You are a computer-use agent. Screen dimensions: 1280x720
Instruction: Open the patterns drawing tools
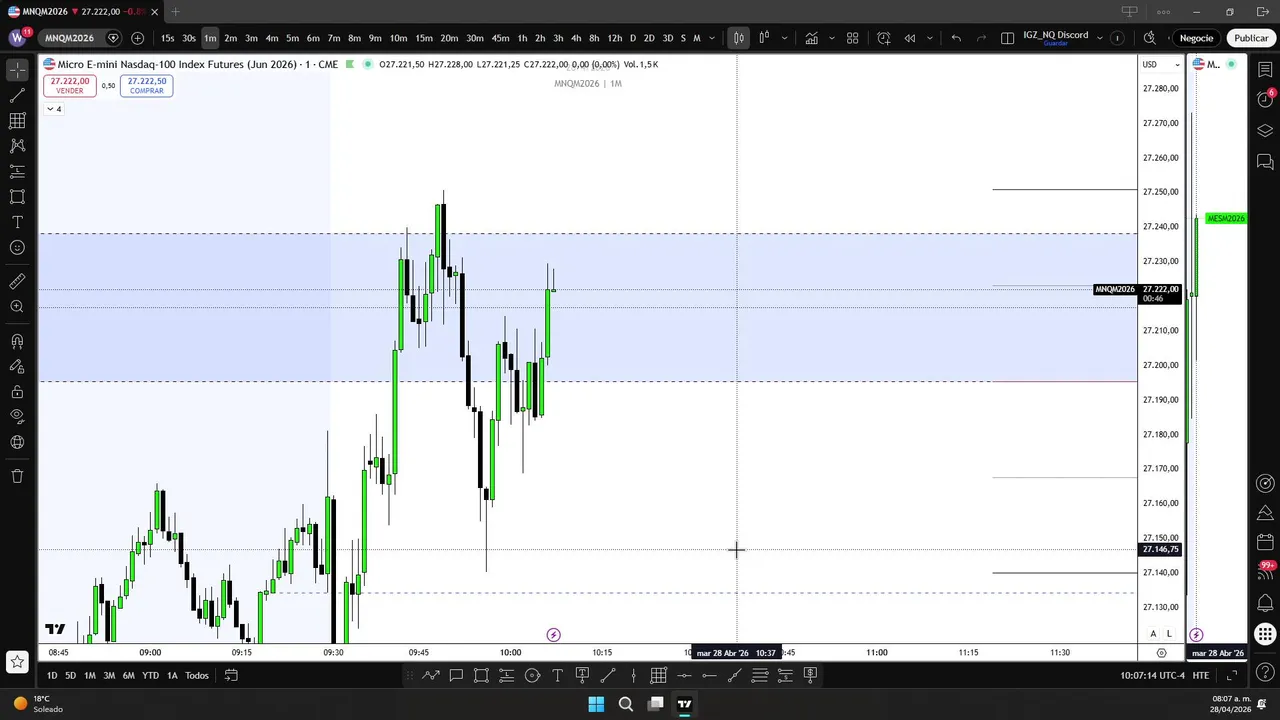click(17, 146)
